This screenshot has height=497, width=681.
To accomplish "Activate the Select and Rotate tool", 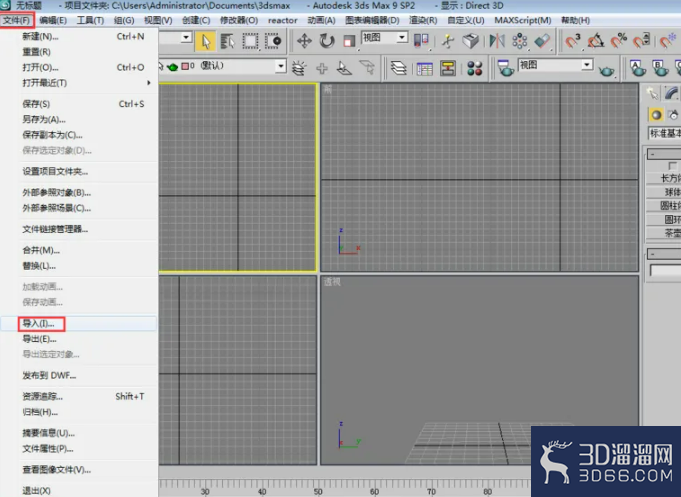I will pyautogui.click(x=327, y=41).
